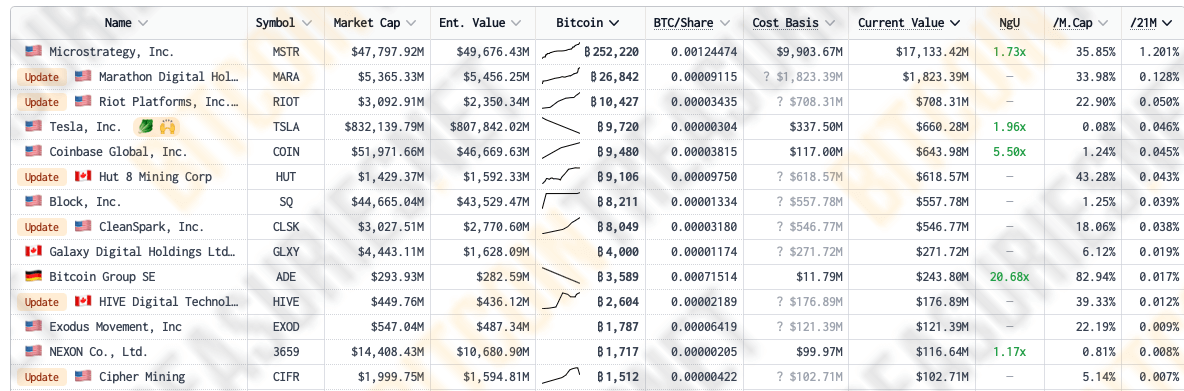Screen dimensions: 1184x391
Task: Click the German flag next to Bitcoin Group SE
Action: click(x=33, y=276)
